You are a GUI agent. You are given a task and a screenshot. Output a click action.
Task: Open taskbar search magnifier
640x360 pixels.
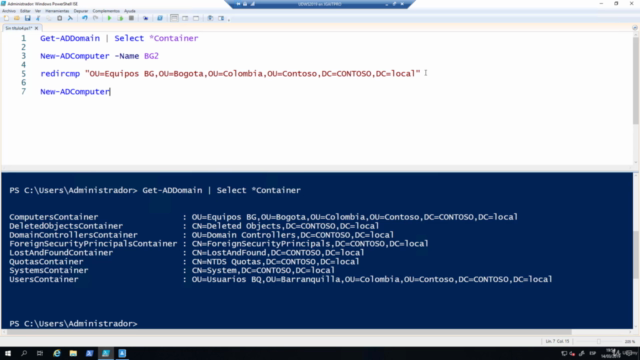[x=24, y=353]
